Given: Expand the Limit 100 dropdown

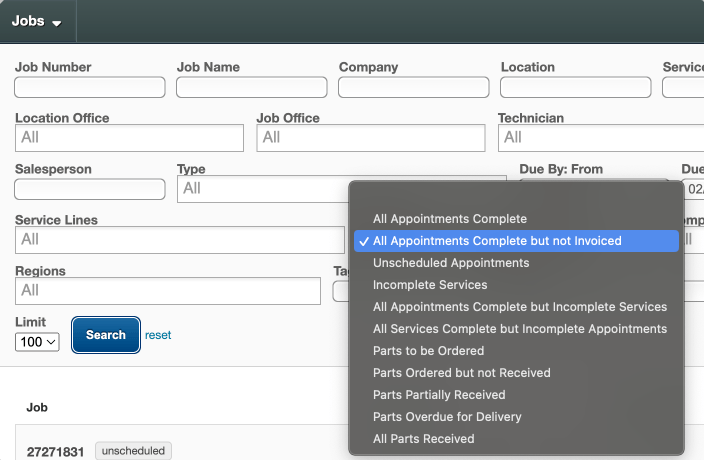Looking at the screenshot, I should click(x=38, y=342).
